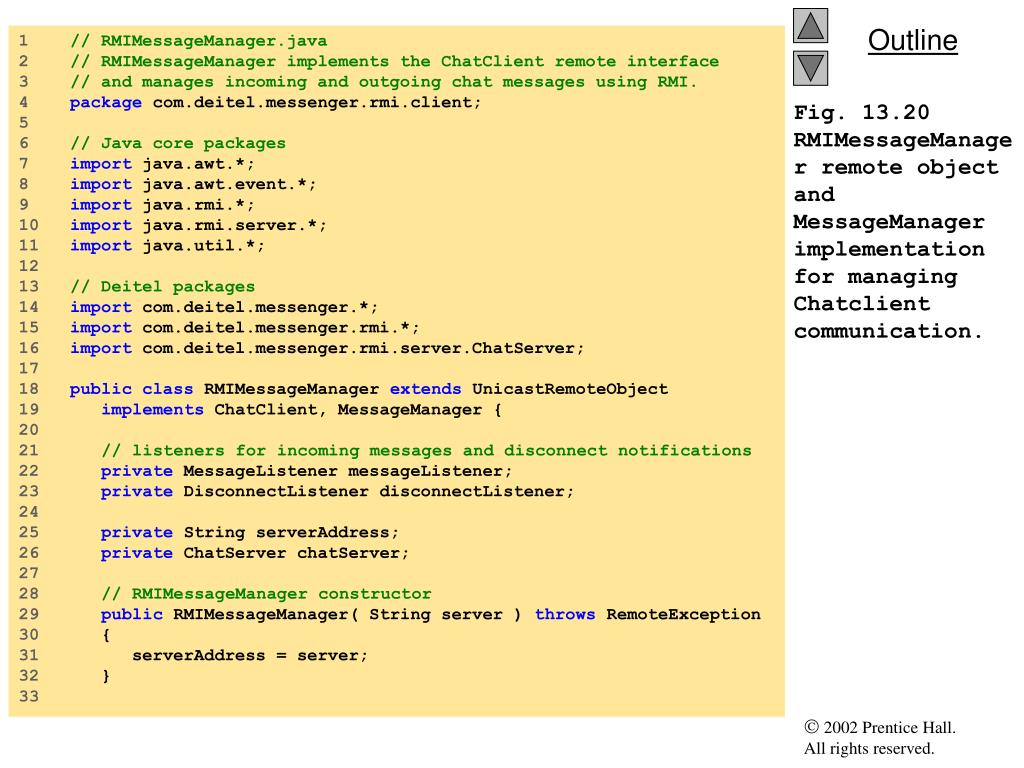The width and height of the screenshot is (1024, 768).
Task: Select 'private MessageListener messageListener;' line
Action: tap(306, 471)
